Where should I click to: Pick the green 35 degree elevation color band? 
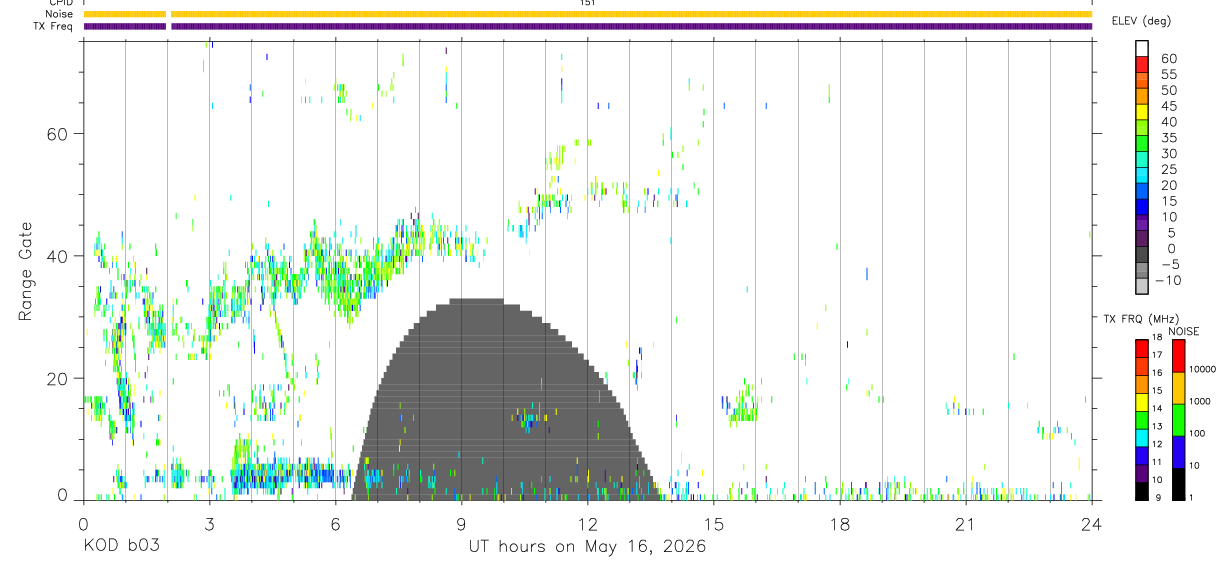coord(1142,145)
